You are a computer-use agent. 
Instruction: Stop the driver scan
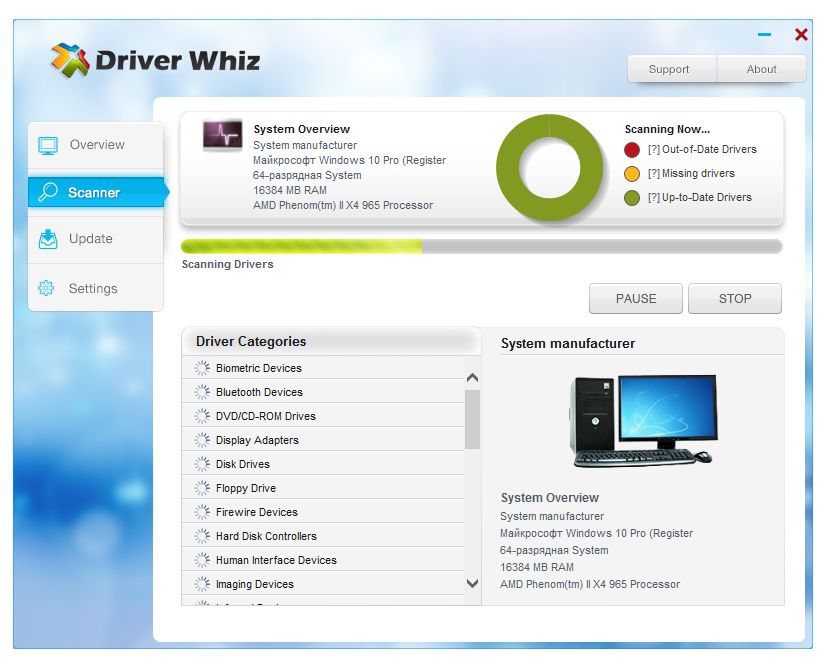[x=735, y=298]
